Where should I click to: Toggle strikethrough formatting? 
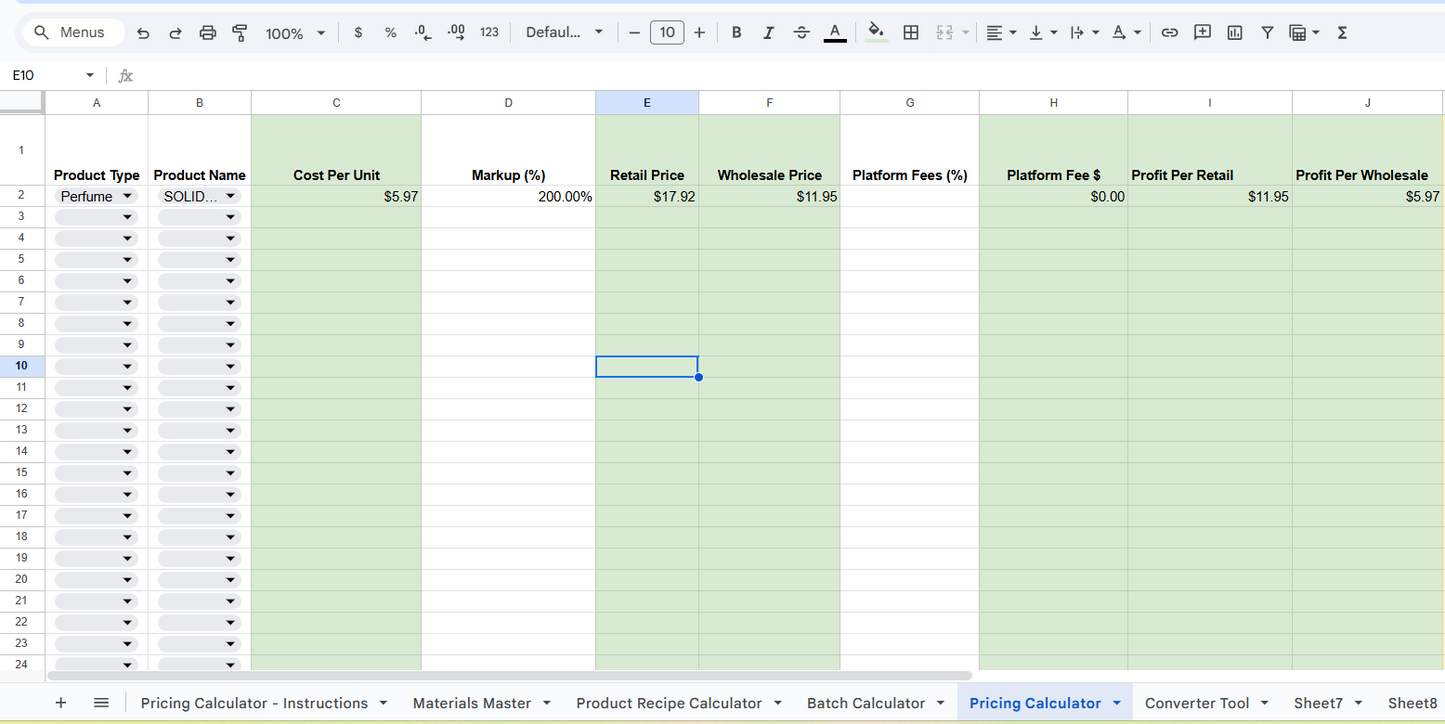click(x=801, y=33)
